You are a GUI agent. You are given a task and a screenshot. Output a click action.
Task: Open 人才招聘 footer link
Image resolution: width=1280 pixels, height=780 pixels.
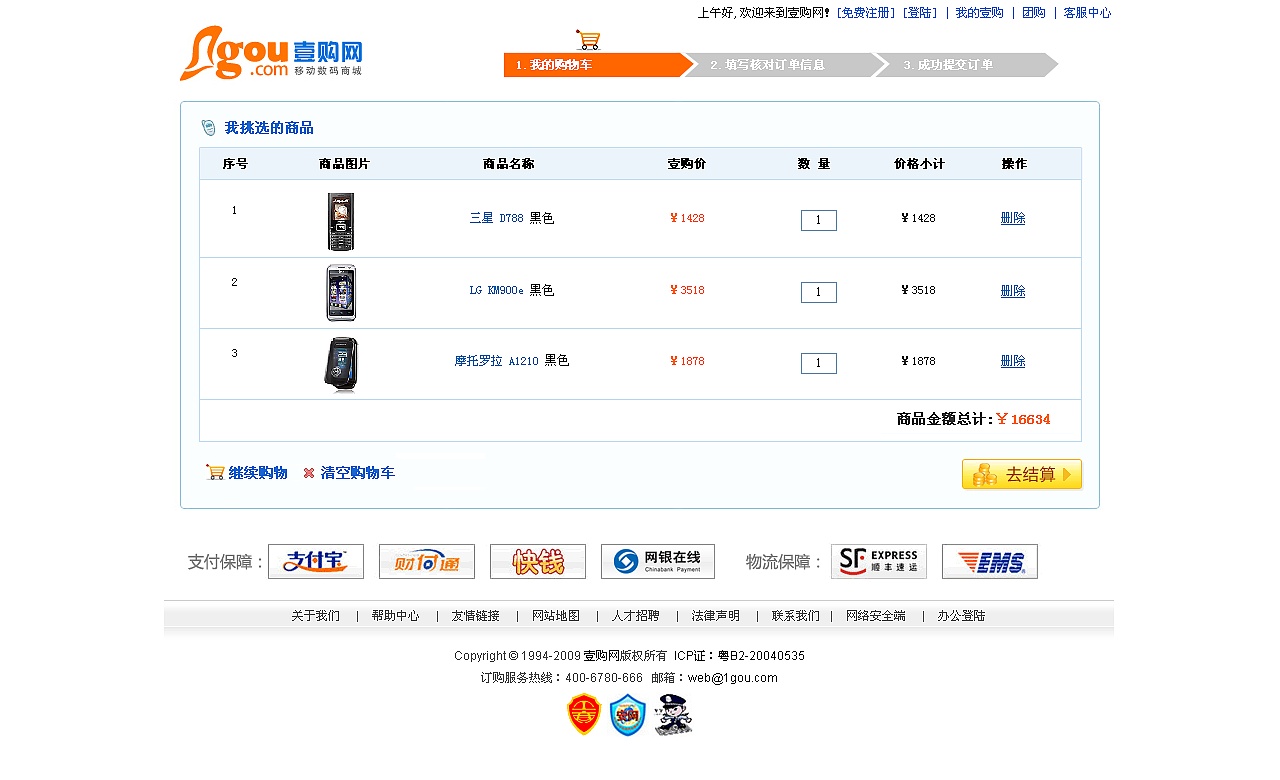[636, 616]
